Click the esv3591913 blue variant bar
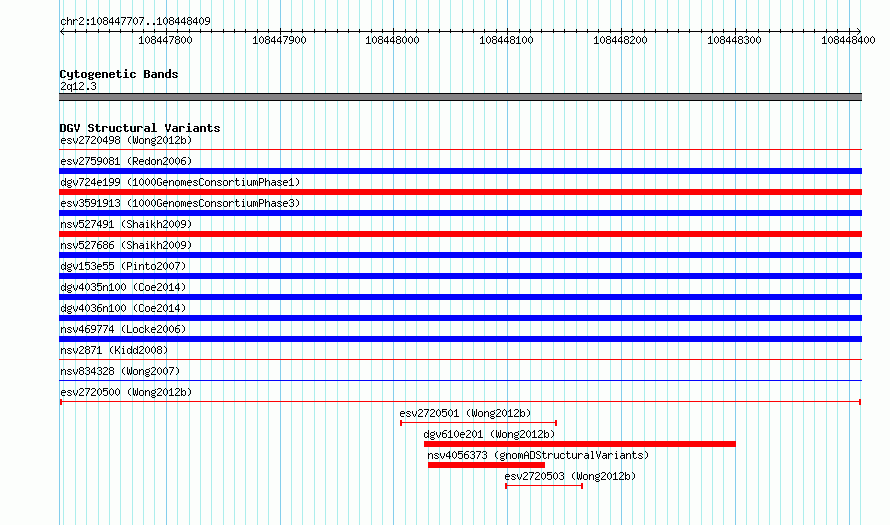The image size is (890, 525). point(460,213)
